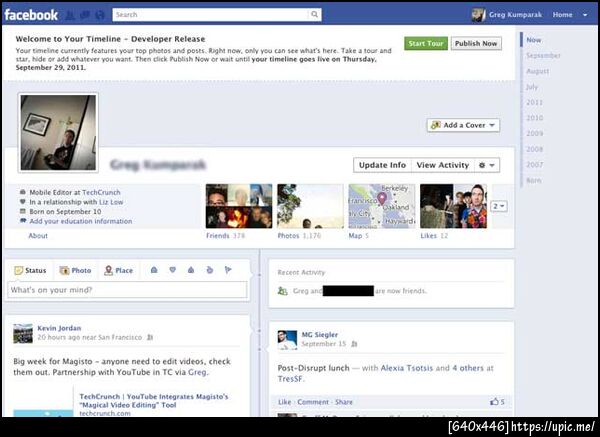
Task: Click the View Activity button
Action: click(443, 165)
